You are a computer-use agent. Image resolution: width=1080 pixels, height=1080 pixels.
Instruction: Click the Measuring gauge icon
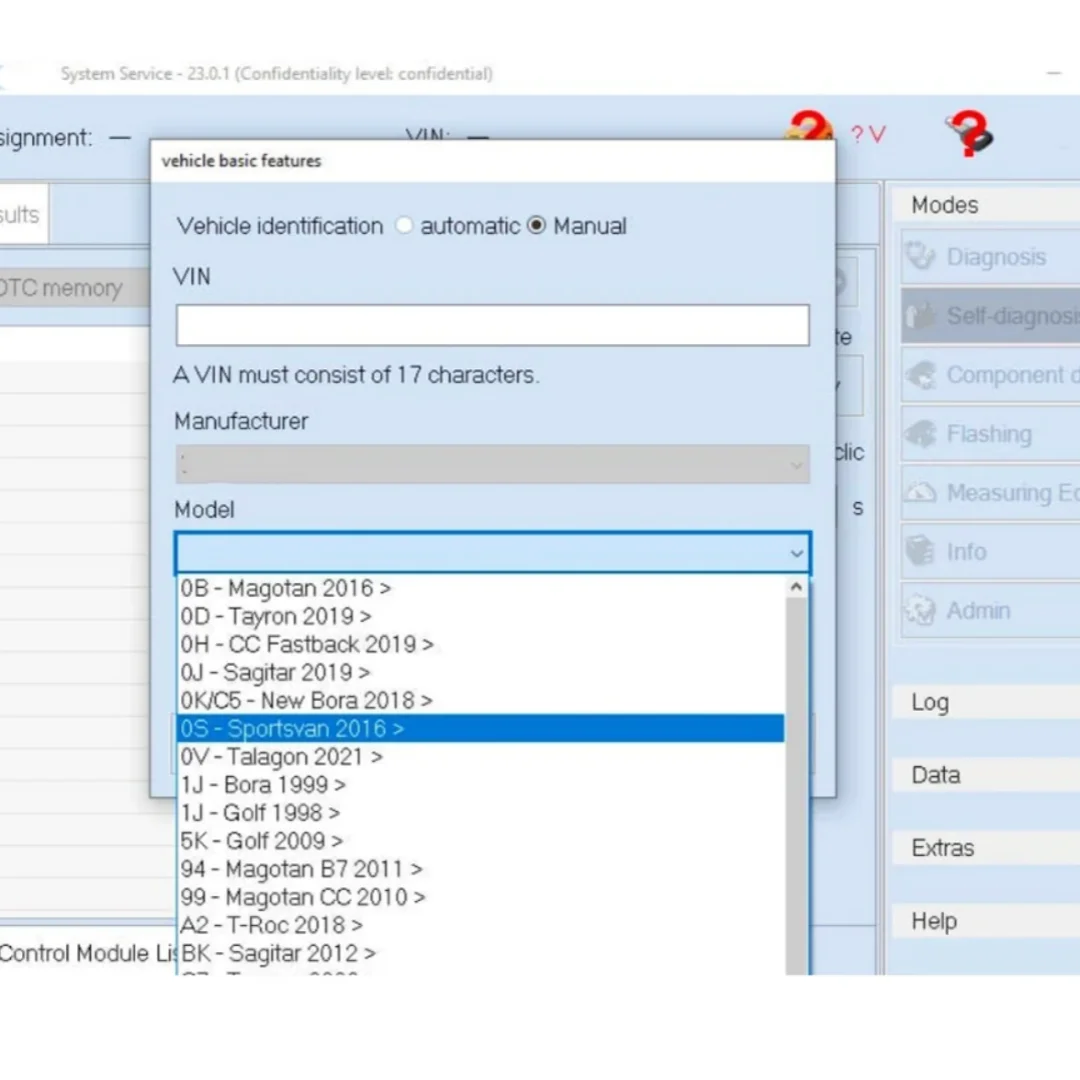point(920,492)
